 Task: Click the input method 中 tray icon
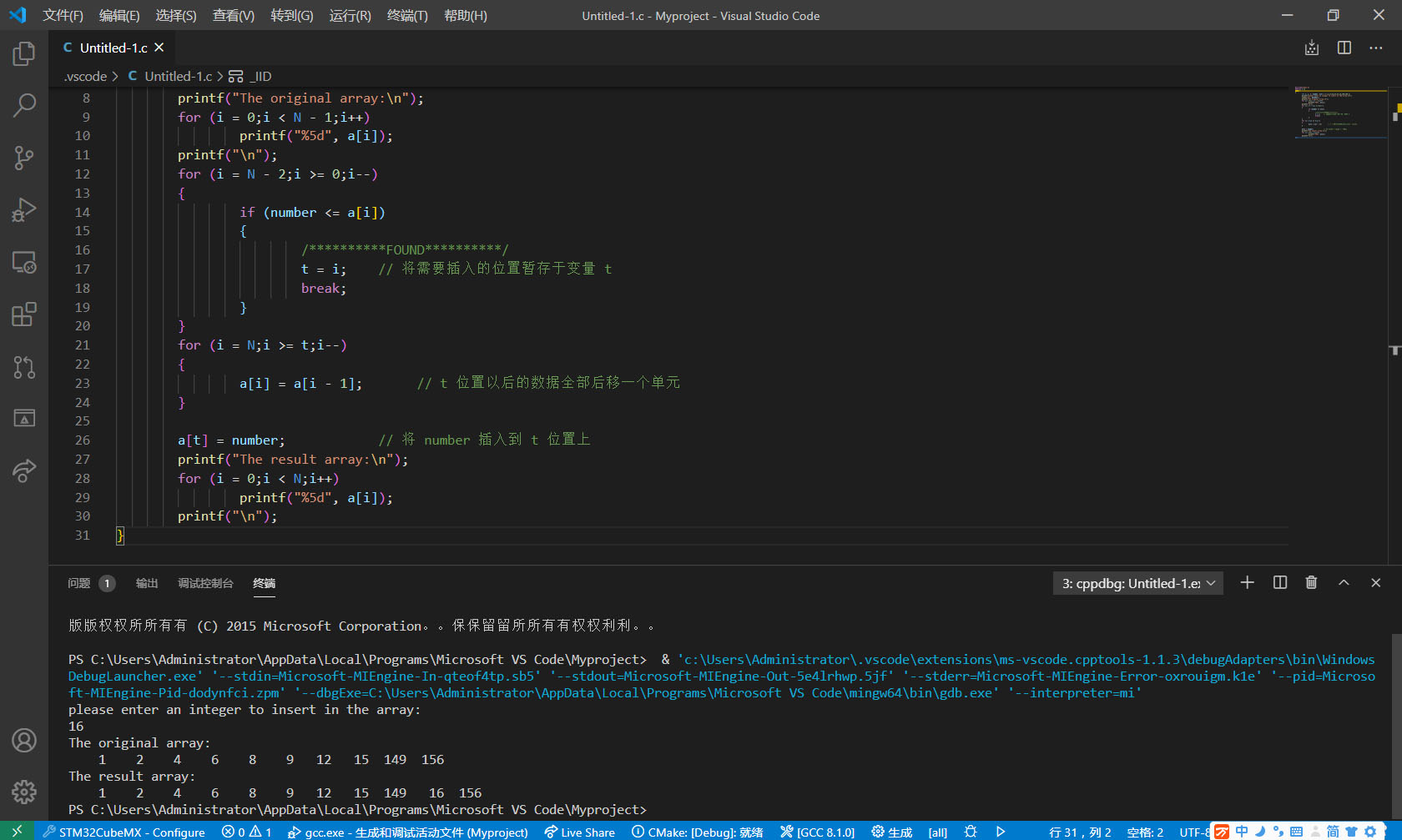click(1242, 831)
